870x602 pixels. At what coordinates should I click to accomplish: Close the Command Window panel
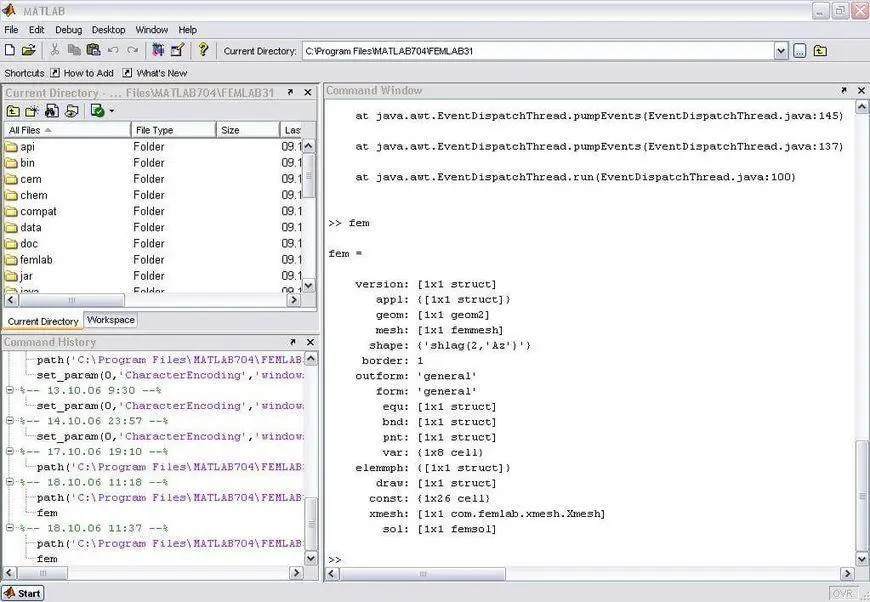(861, 90)
